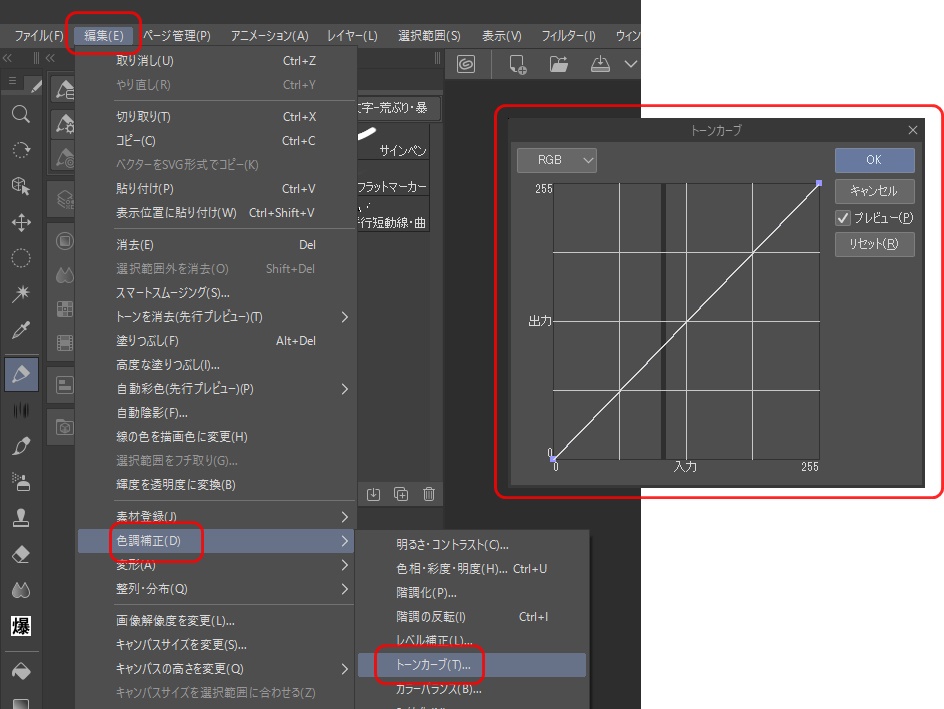The height and width of the screenshot is (709, 944).
Task: Select the Zoom magnifier tool
Action: (21, 114)
